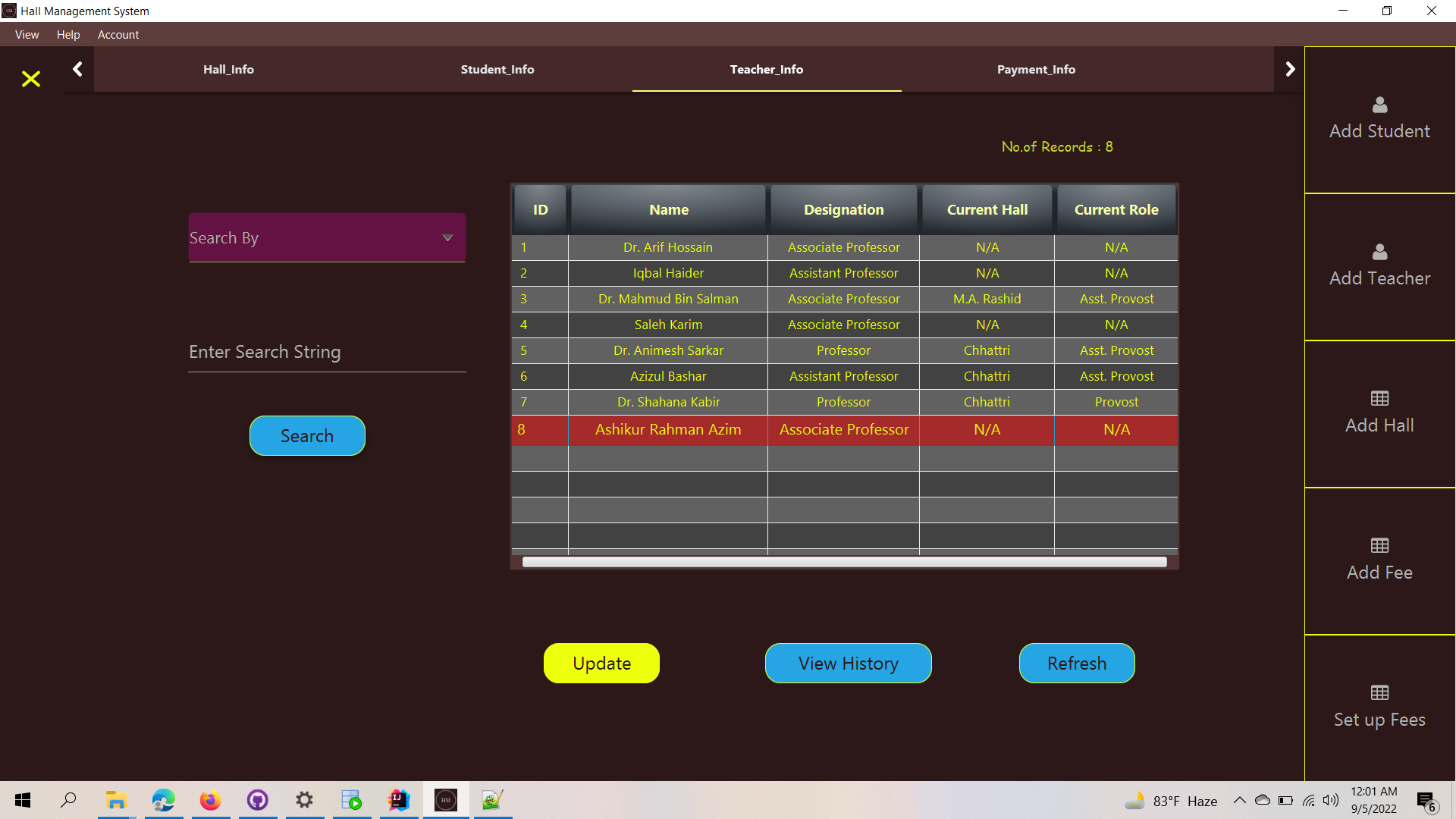Click the right chevron to scroll tabs
The height and width of the screenshot is (819, 1456).
click(1290, 68)
